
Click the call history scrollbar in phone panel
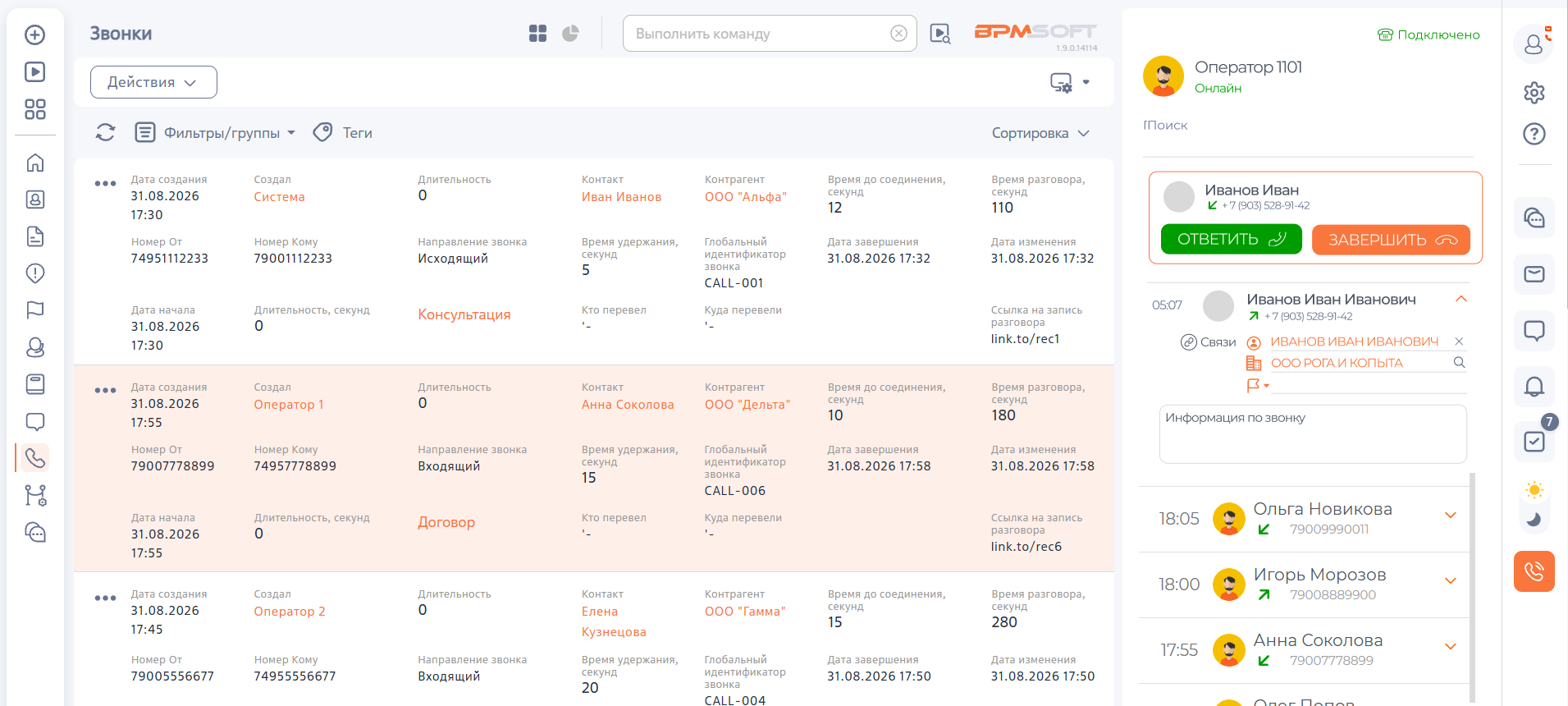pyautogui.click(x=1472, y=587)
